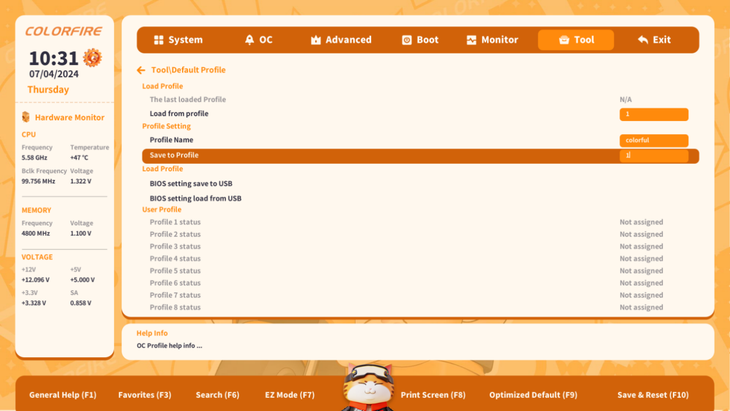
Task: Open Search (F6) in bottom bar
Action: coord(217,395)
